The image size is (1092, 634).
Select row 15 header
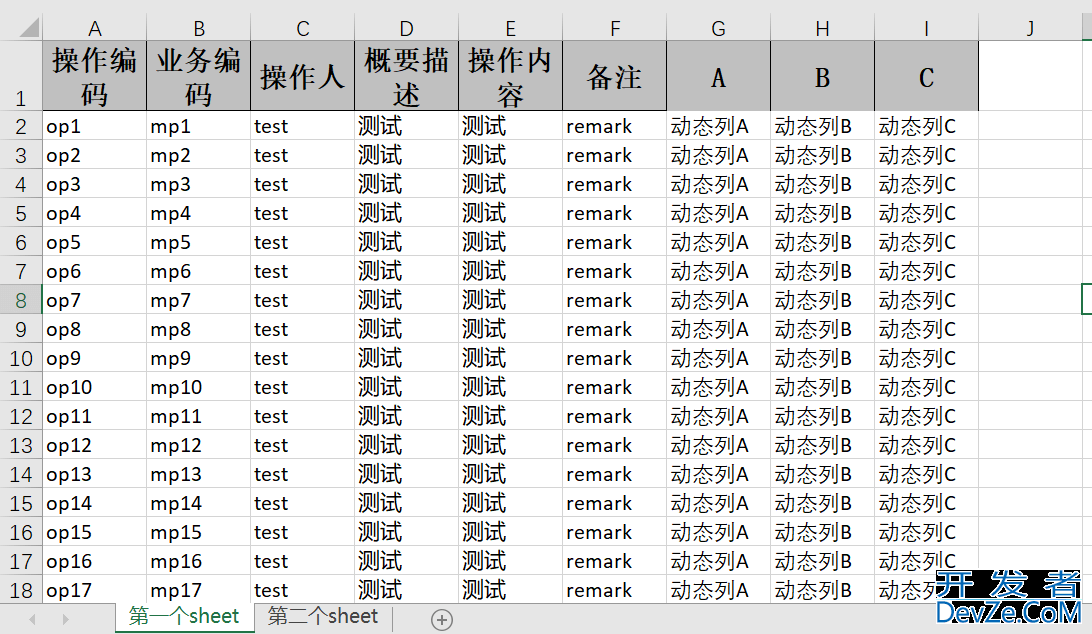pyautogui.click(x=21, y=503)
